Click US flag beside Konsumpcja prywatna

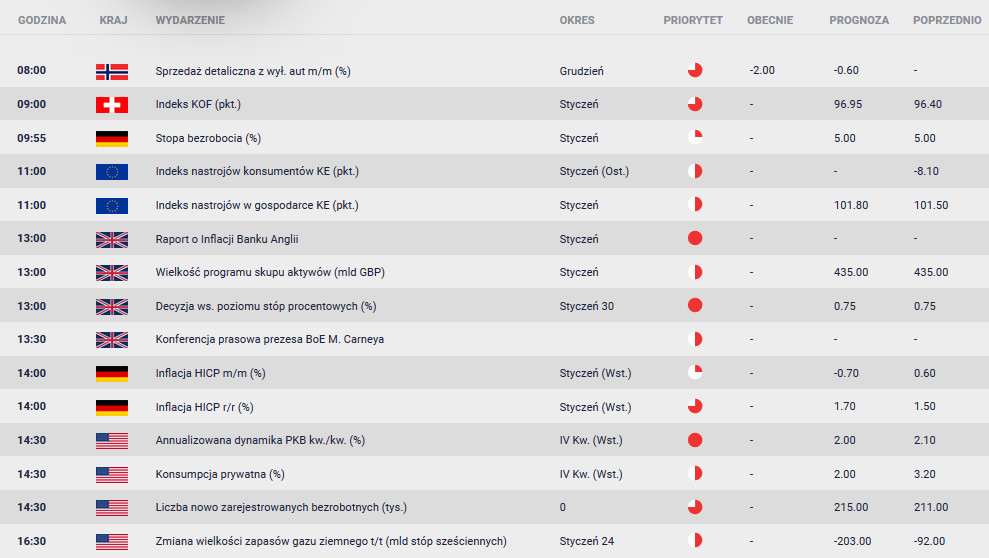(112, 474)
